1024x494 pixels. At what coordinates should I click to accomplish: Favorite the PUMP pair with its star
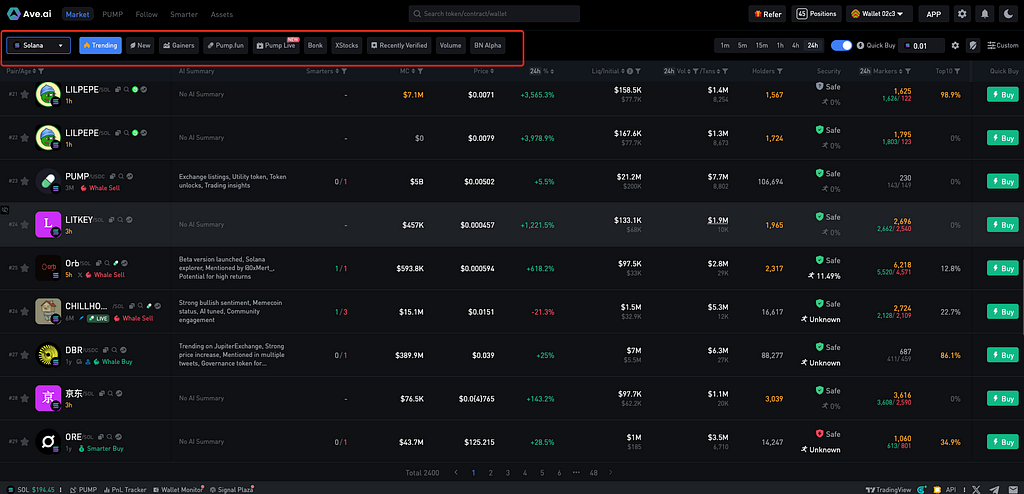[x=24, y=181]
